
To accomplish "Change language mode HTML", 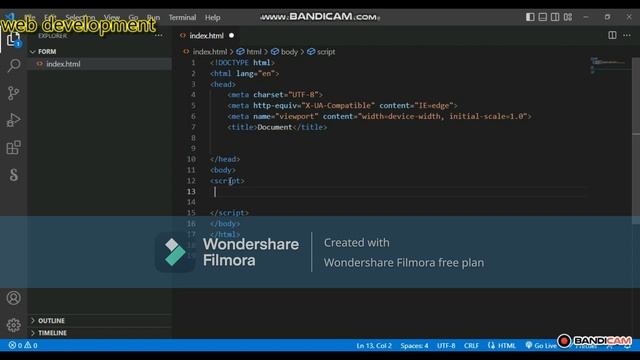I will pyautogui.click(x=507, y=345).
